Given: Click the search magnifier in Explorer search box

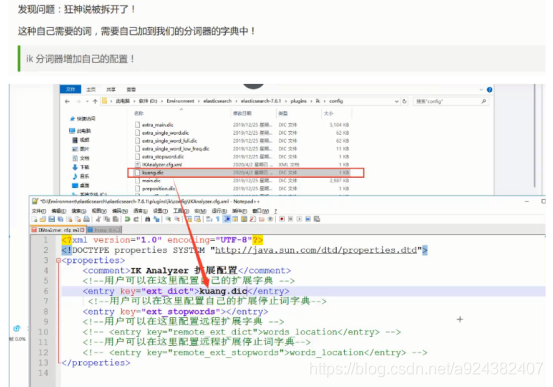Looking at the screenshot, I should [484, 101].
